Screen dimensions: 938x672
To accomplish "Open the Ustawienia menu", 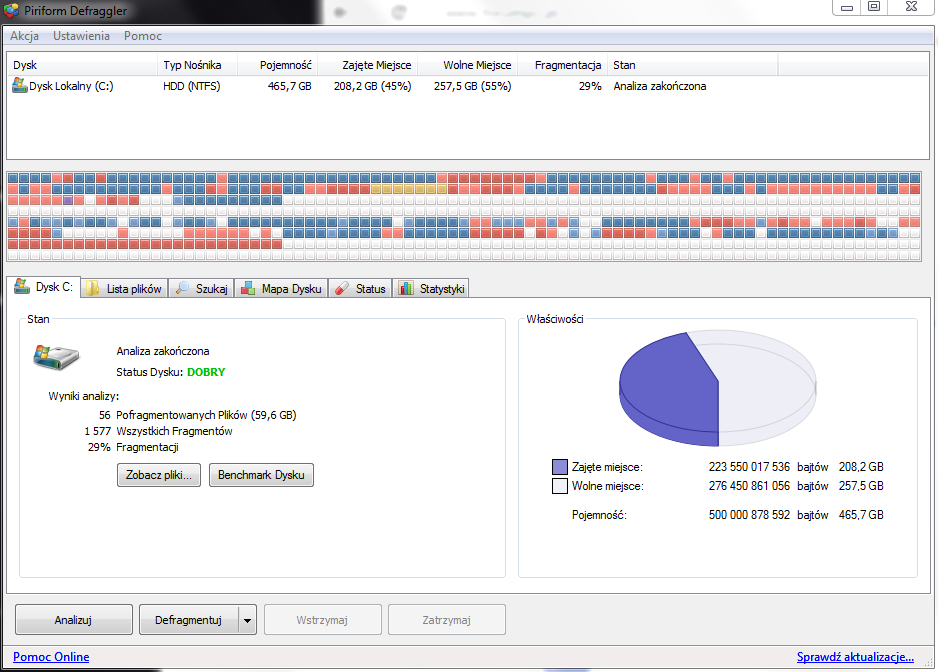I will tap(81, 36).
